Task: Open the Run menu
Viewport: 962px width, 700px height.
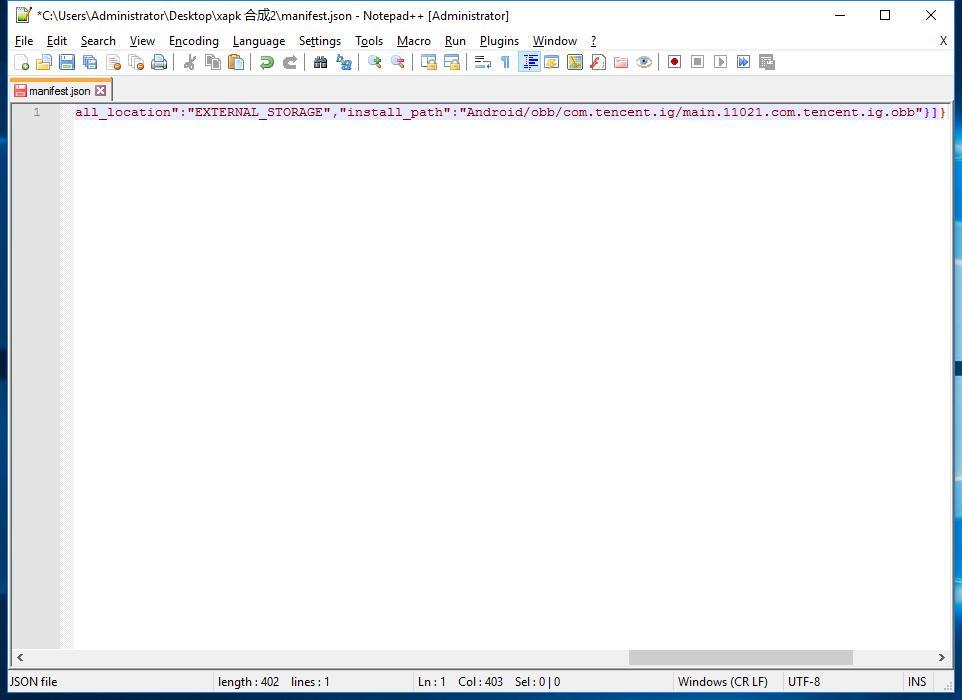Action: click(x=455, y=40)
